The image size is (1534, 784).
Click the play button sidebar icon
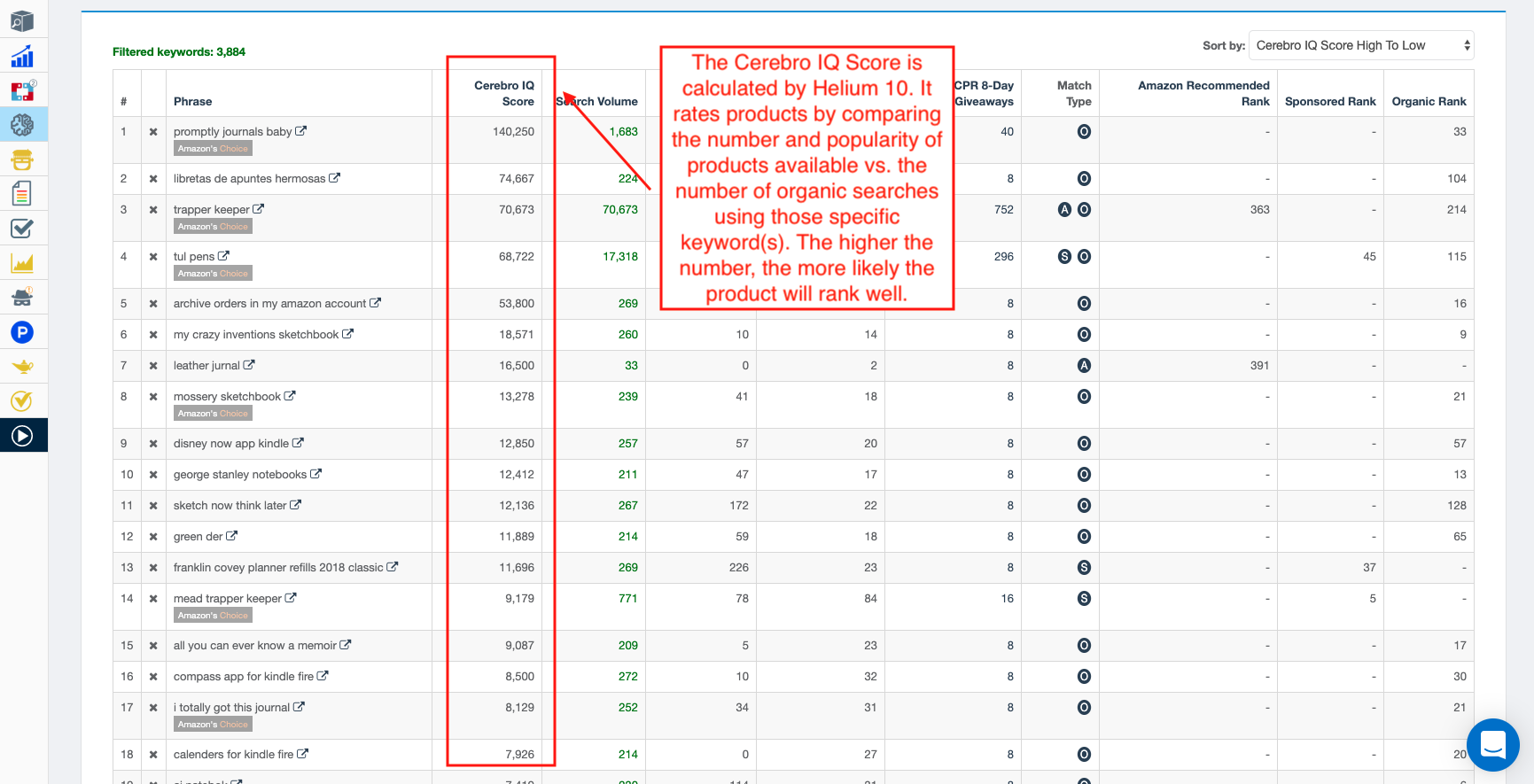click(x=22, y=436)
